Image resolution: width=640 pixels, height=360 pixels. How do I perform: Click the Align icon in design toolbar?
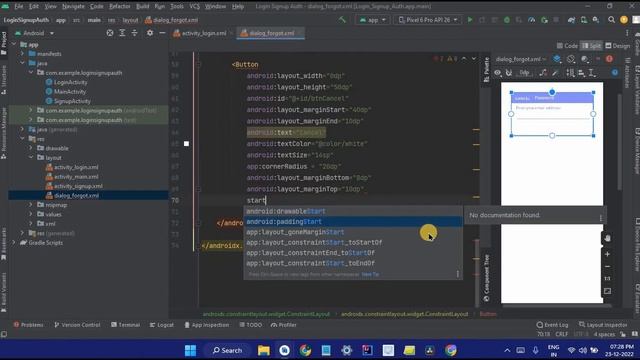[x=581, y=73]
